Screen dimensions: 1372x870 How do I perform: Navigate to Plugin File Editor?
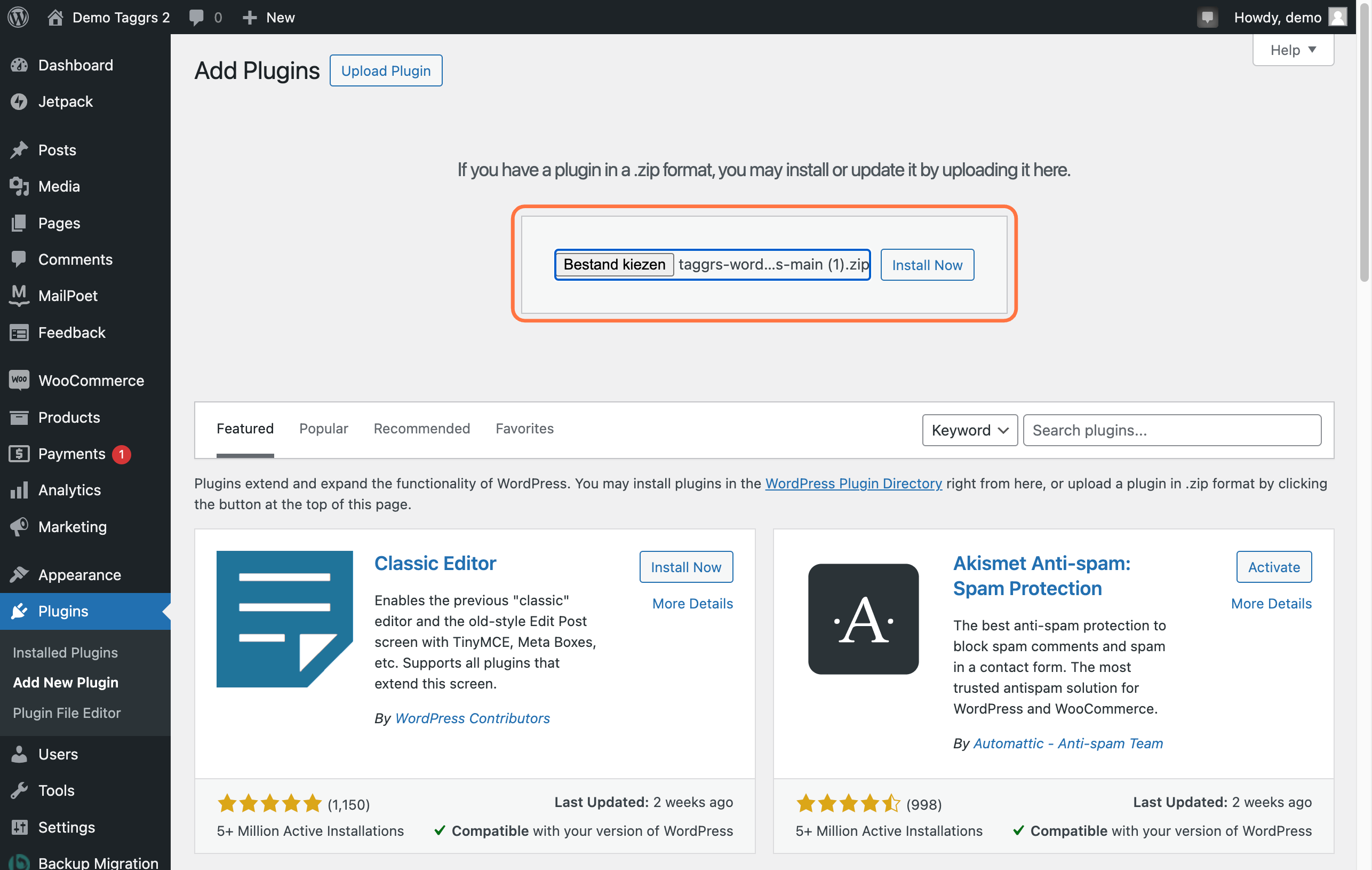point(66,712)
